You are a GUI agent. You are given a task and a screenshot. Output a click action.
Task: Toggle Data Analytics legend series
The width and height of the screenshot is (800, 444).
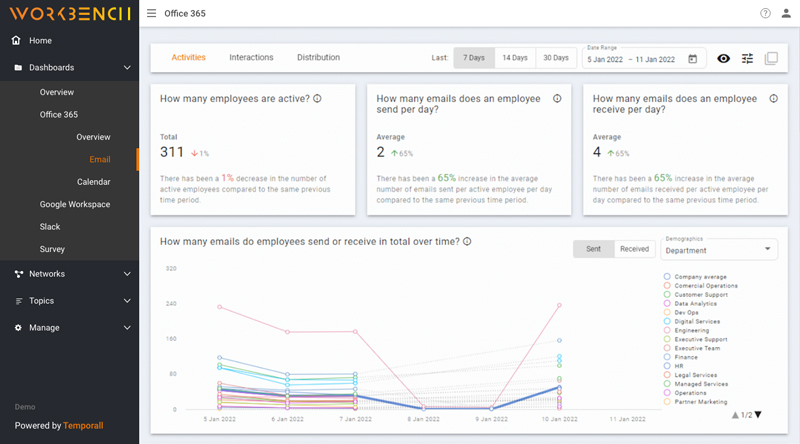coord(690,304)
